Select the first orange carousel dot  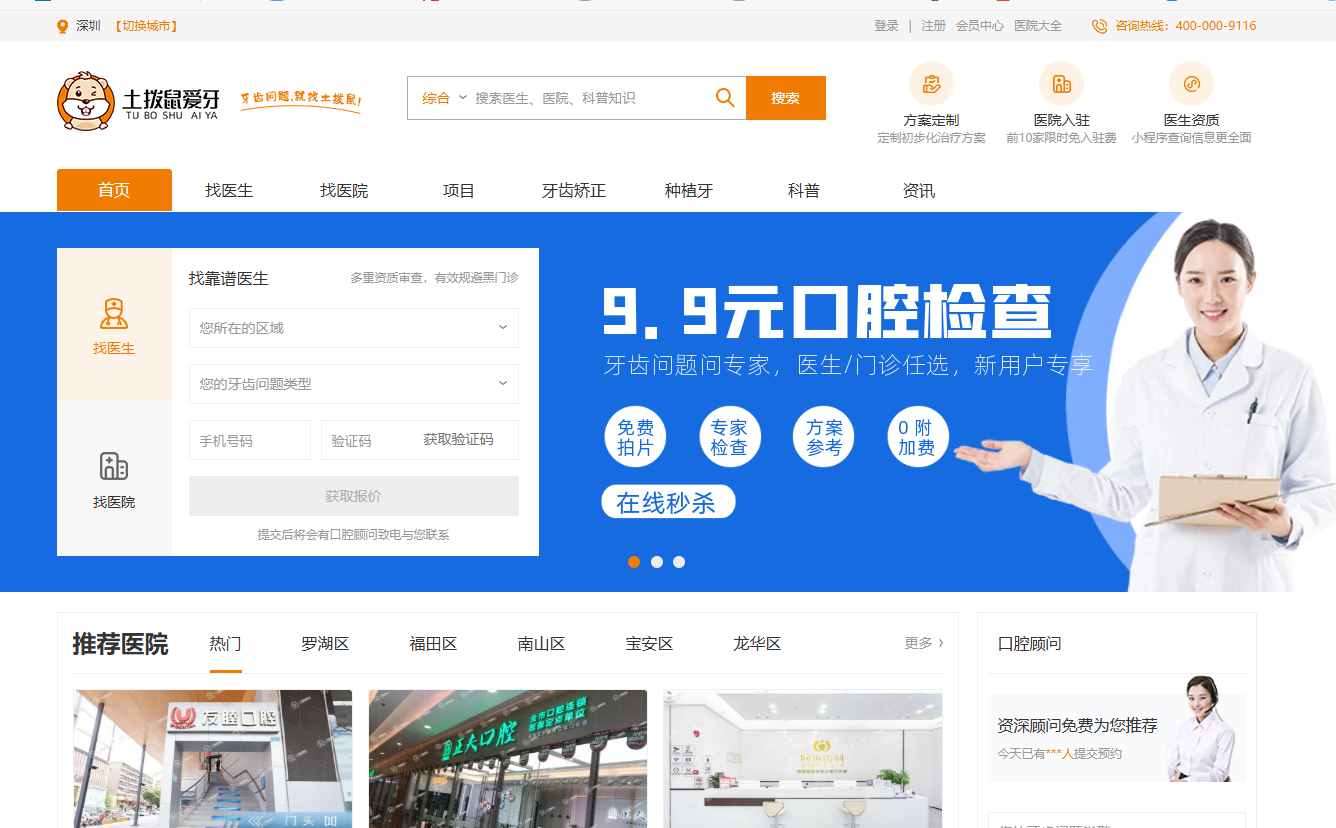point(634,562)
